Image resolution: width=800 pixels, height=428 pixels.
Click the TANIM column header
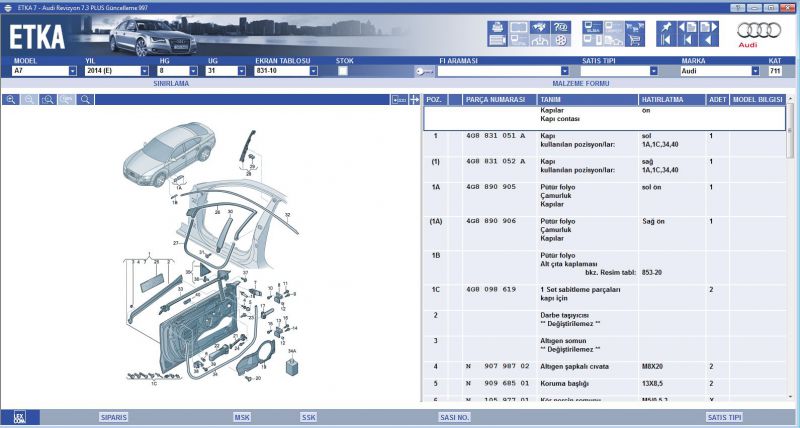tap(588, 99)
